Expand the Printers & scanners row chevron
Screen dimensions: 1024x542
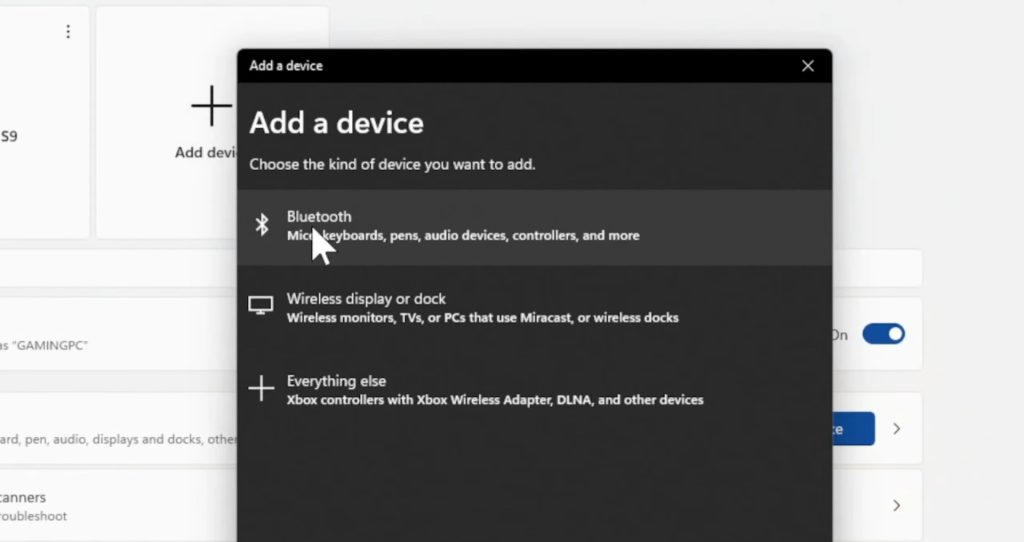click(x=897, y=505)
